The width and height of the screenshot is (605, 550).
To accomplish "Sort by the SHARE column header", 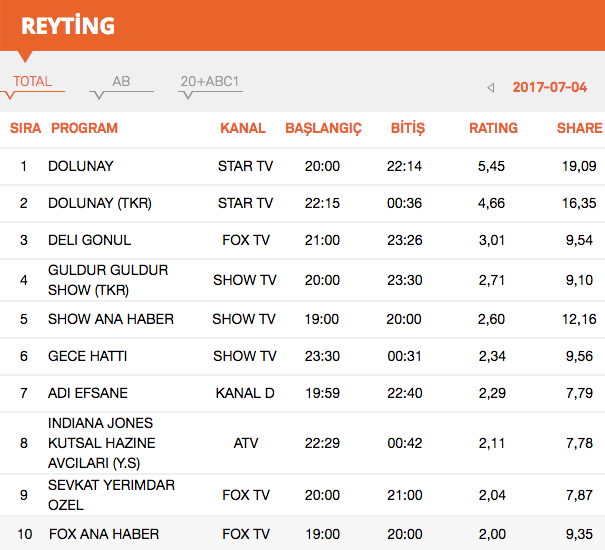I will 579,128.
